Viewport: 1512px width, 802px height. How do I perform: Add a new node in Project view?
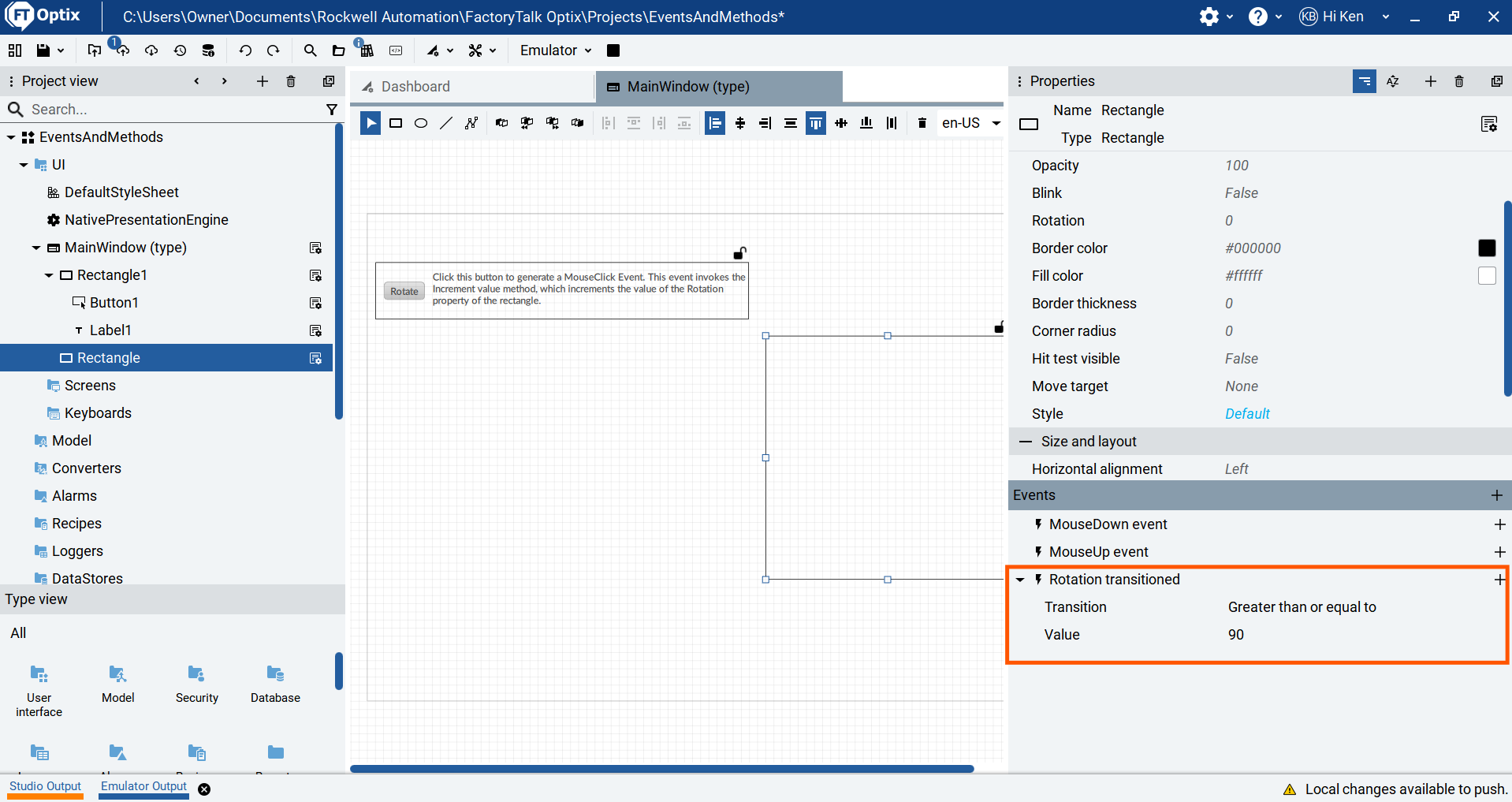[x=263, y=81]
